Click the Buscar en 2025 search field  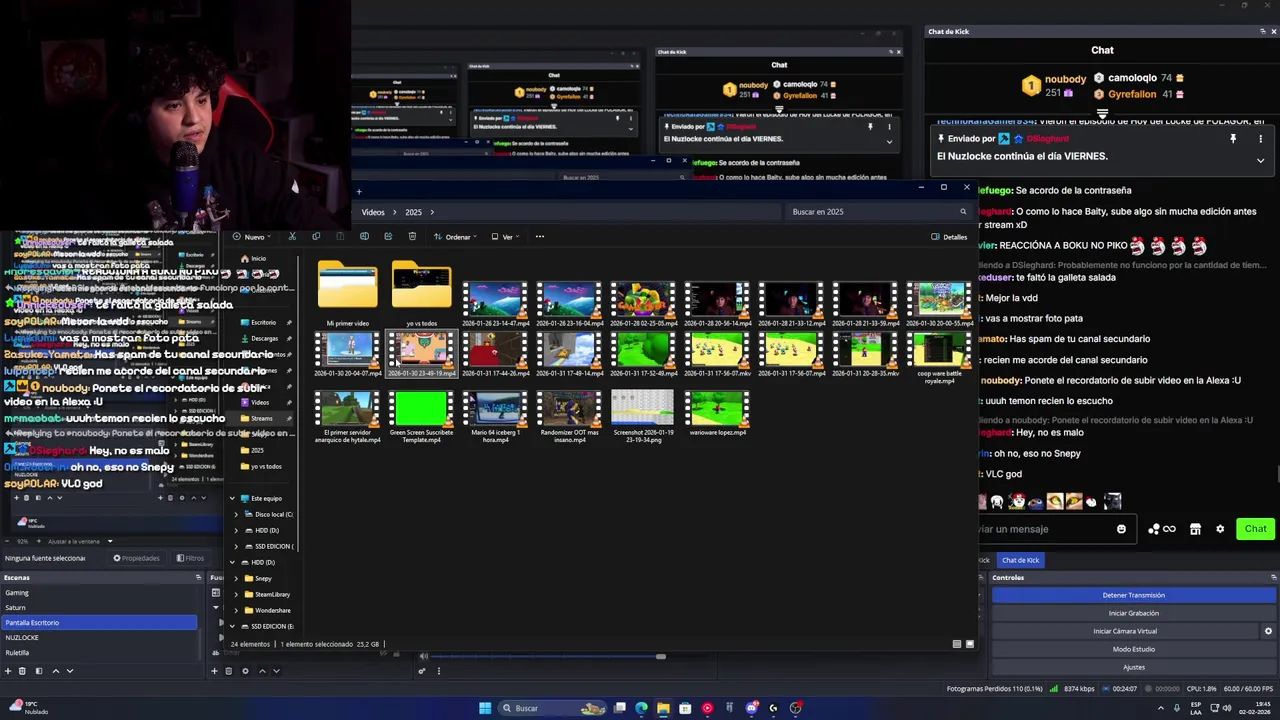tap(880, 212)
